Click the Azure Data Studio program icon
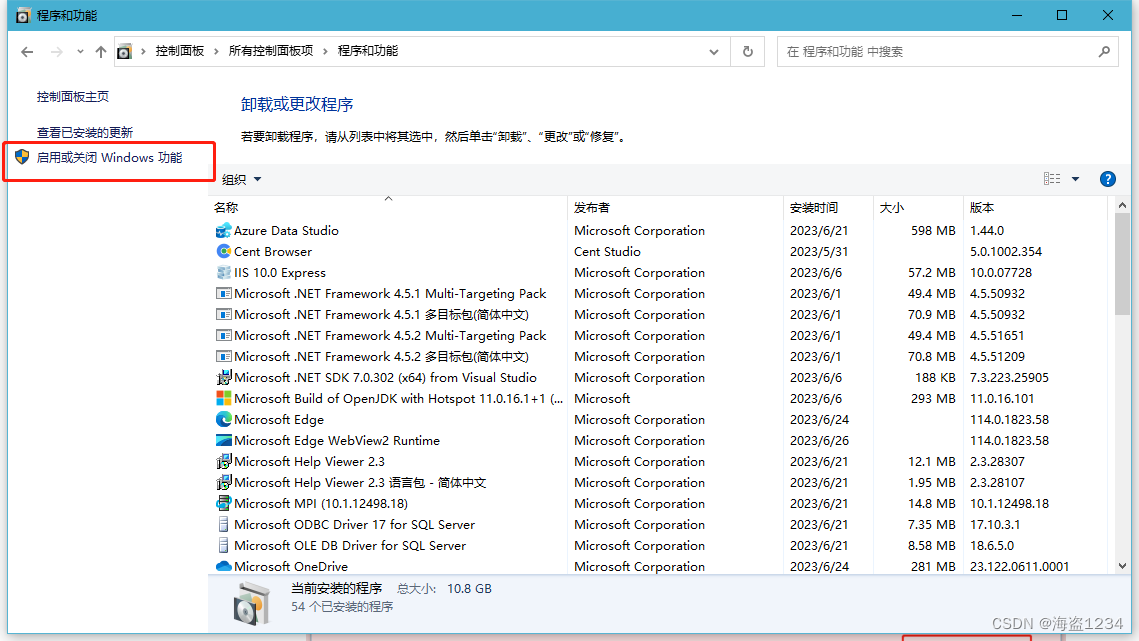Screen dimensions: 1139x641 tap(224, 230)
